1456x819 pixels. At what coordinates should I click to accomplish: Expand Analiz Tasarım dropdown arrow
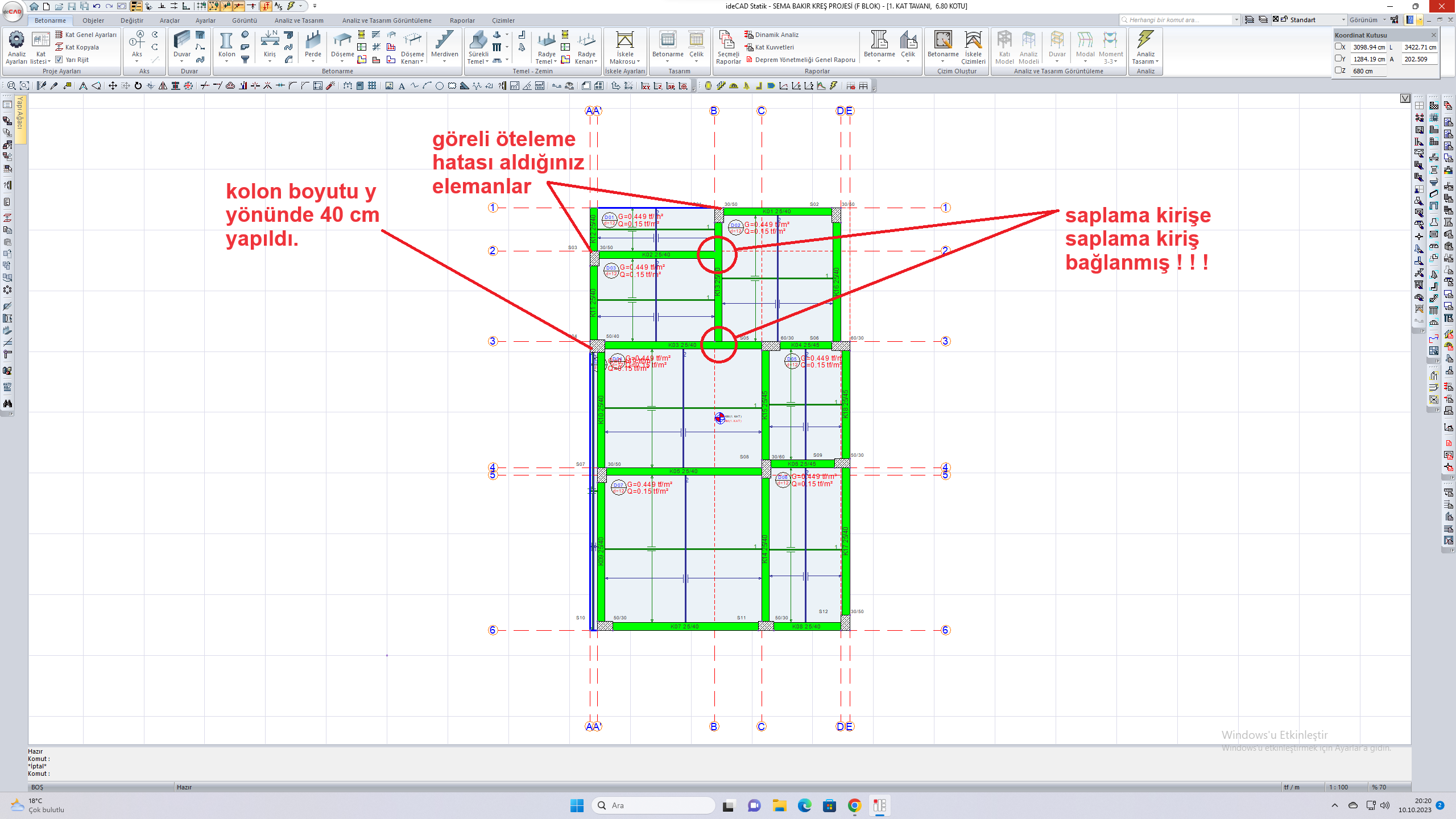pyautogui.click(x=1157, y=61)
